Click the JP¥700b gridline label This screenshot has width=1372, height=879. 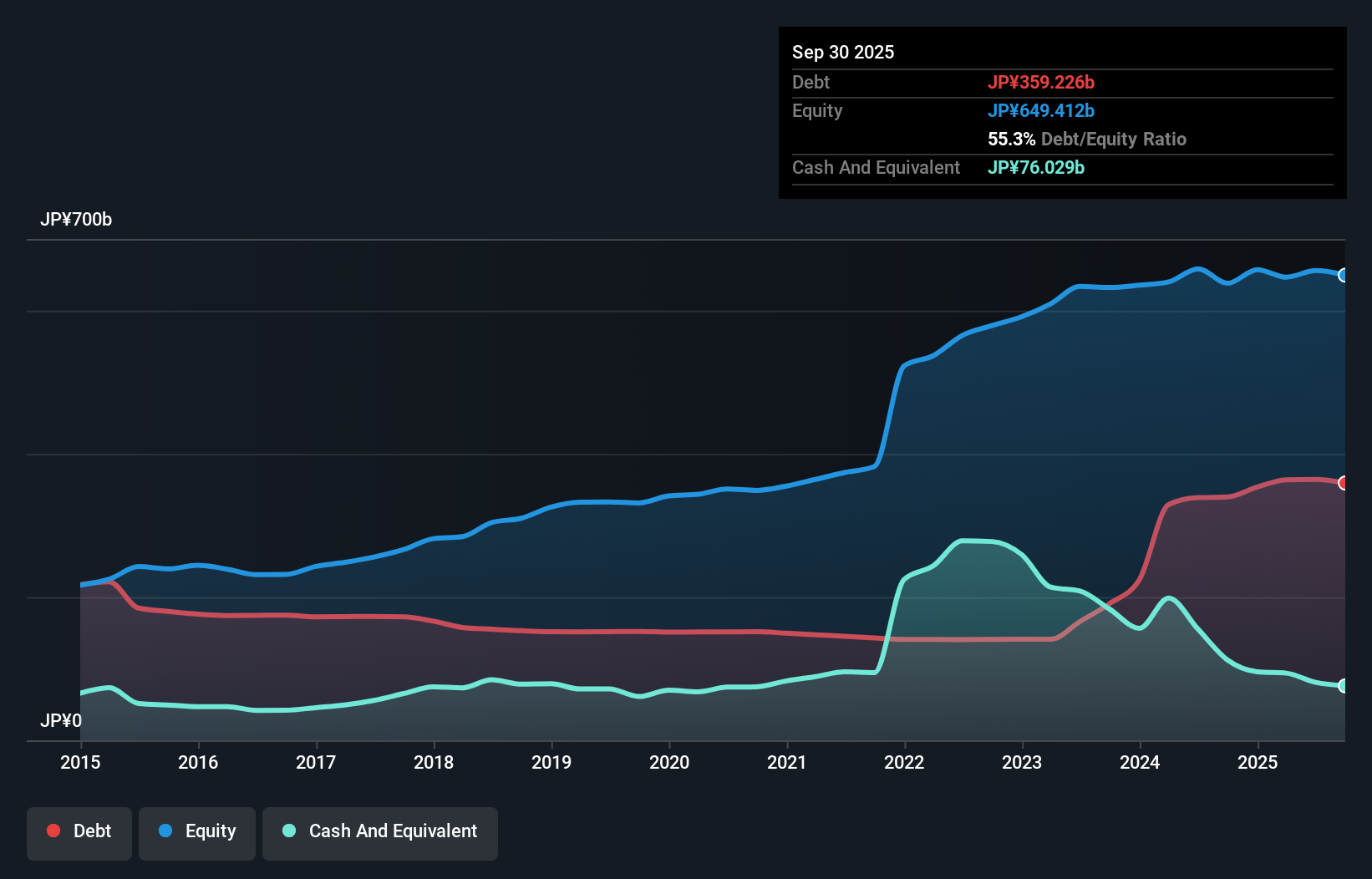[77, 220]
